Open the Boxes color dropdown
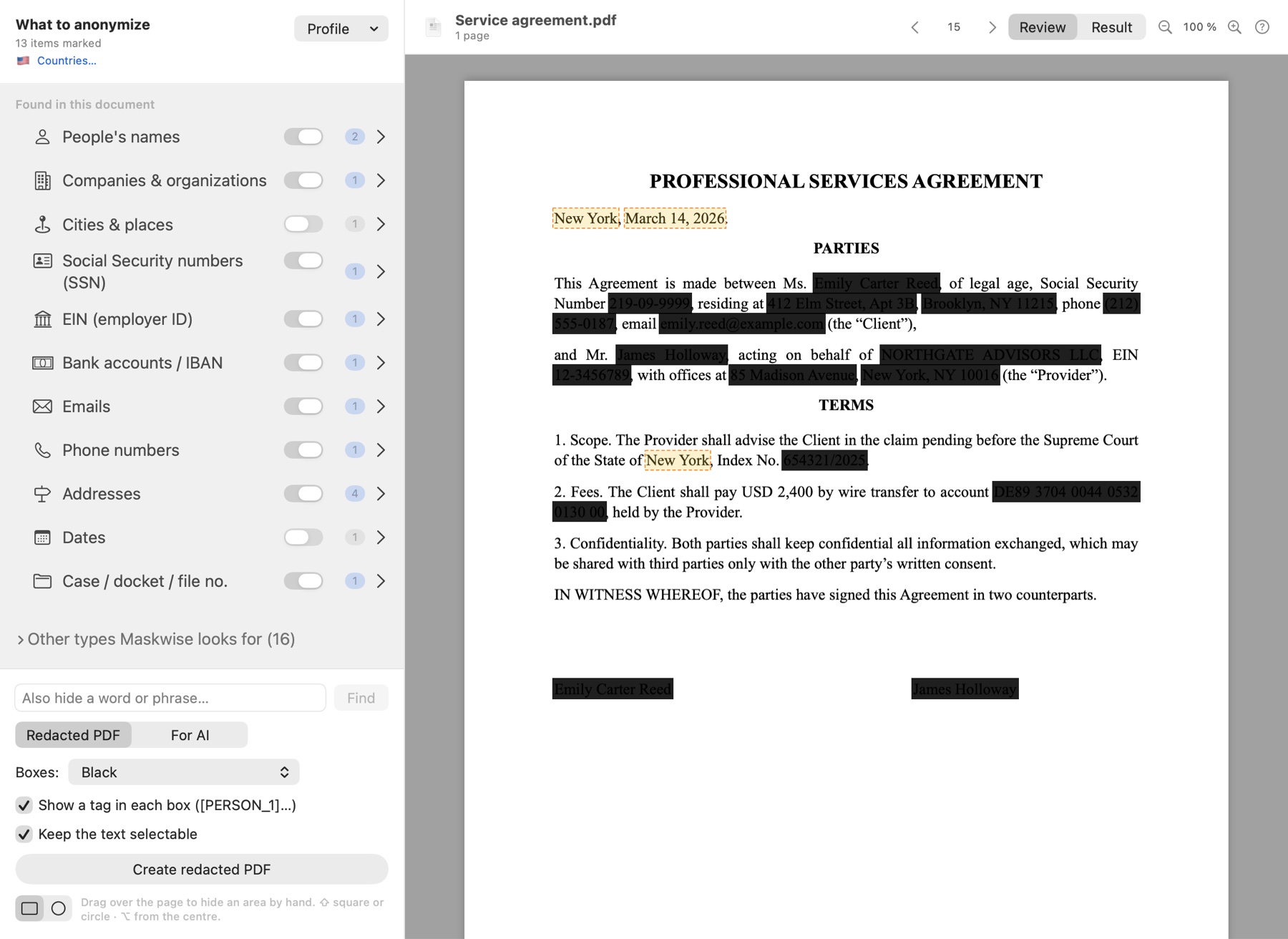The height and width of the screenshot is (939, 1288). [x=184, y=772]
